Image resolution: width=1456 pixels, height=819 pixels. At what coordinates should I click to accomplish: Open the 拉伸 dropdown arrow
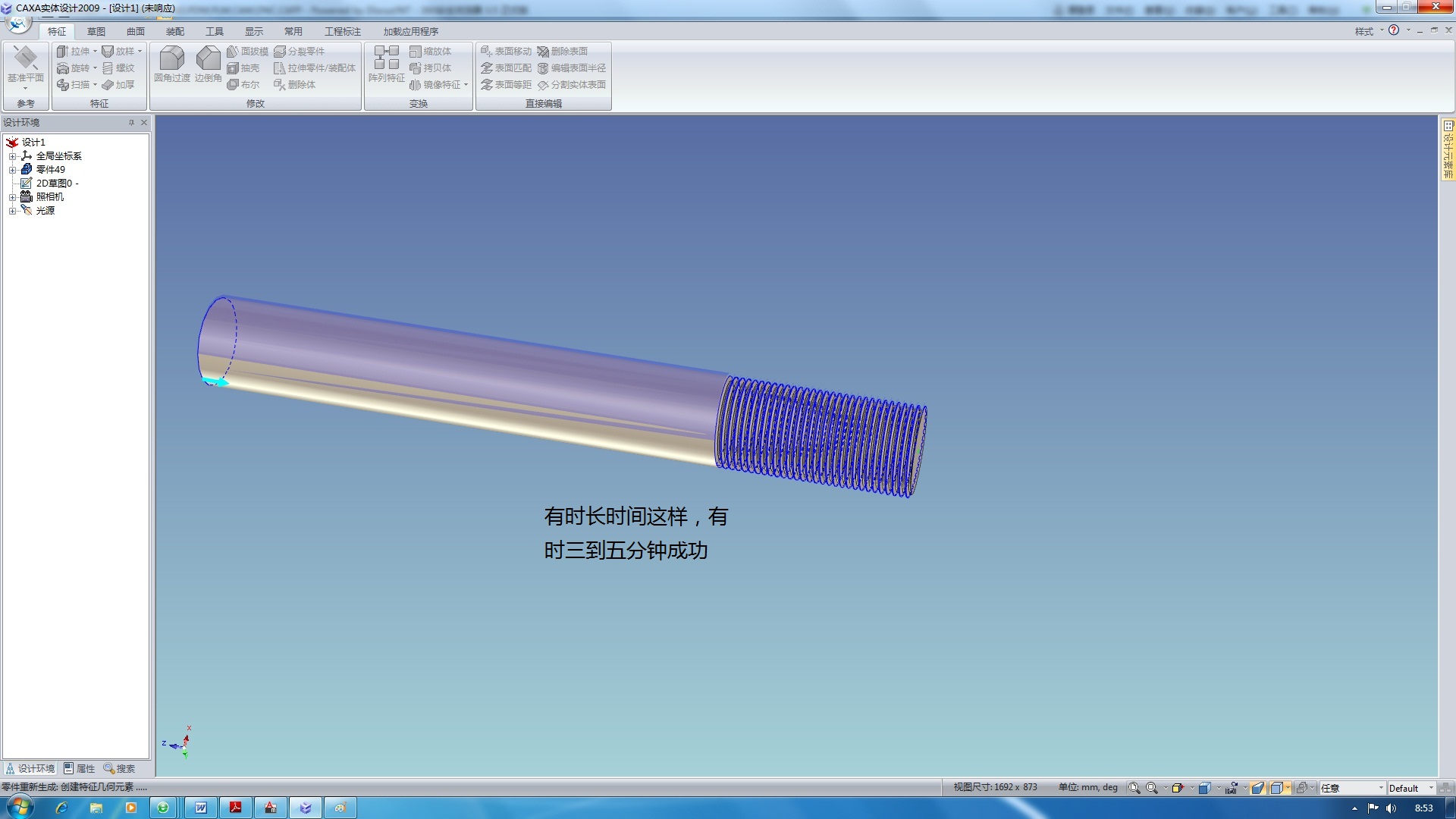[95, 51]
